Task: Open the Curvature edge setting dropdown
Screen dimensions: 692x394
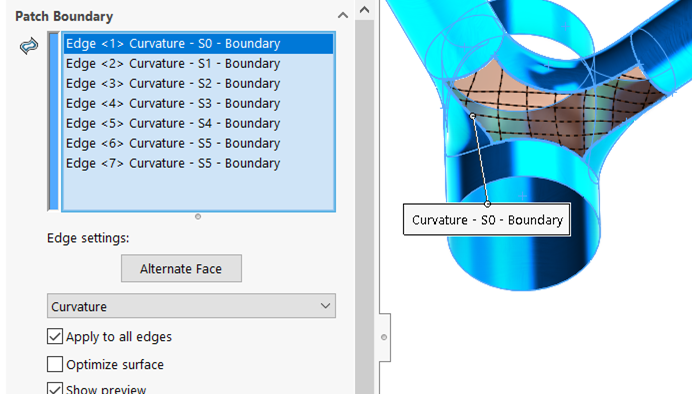Action: pyautogui.click(x=191, y=306)
